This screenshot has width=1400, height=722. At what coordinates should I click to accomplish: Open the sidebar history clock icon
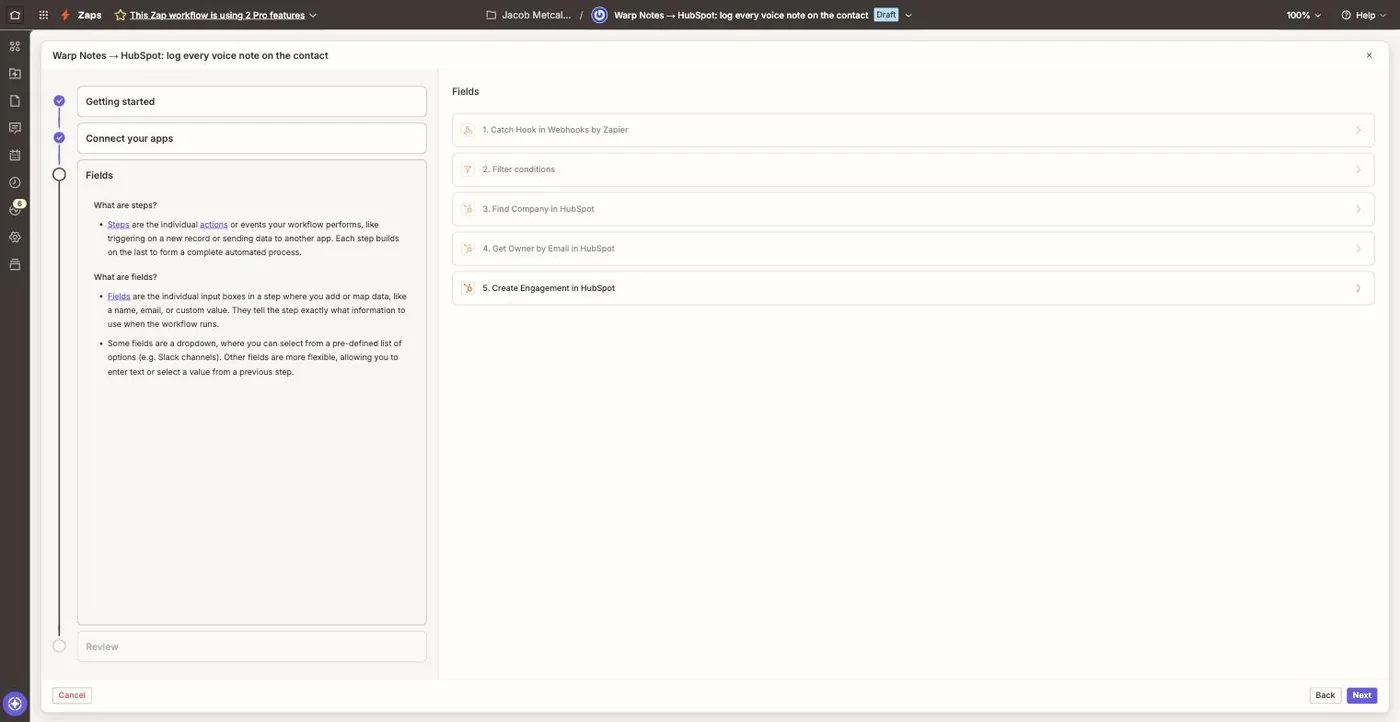click(x=14, y=182)
